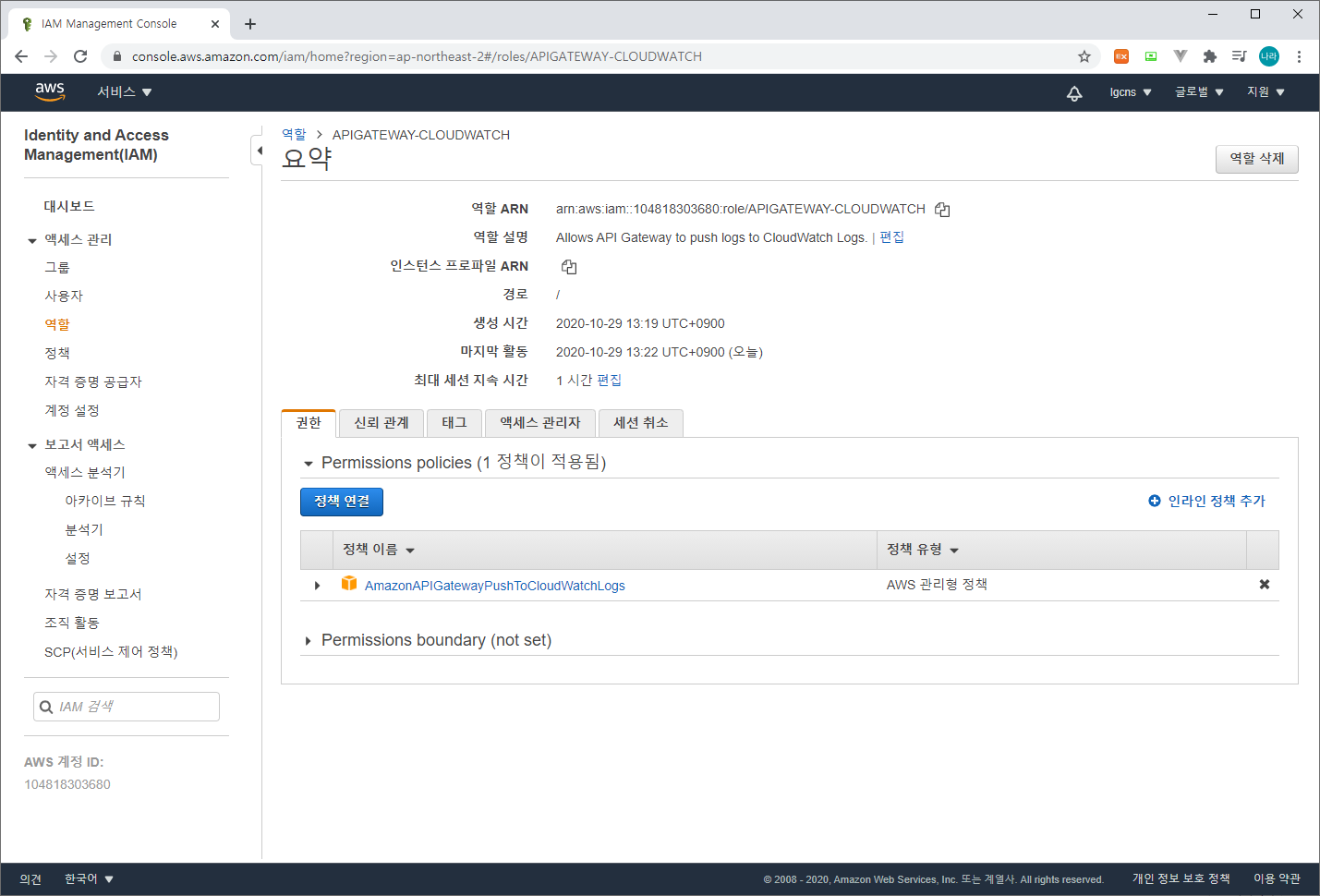Focus the IAM 검색 search field
The width and height of the screenshot is (1320, 896).
(x=127, y=707)
